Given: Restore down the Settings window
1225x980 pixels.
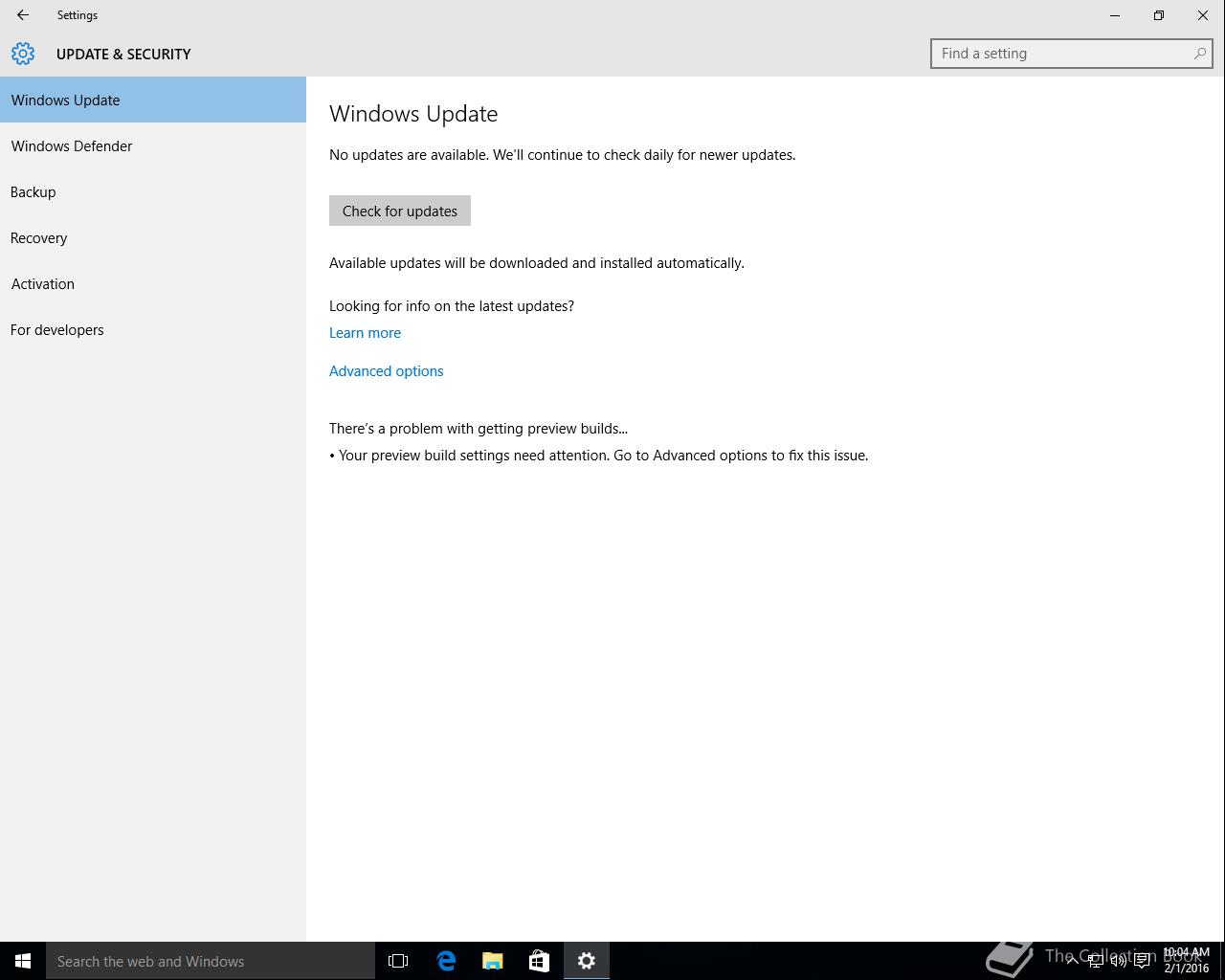Looking at the screenshot, I should click(1159, 15).
